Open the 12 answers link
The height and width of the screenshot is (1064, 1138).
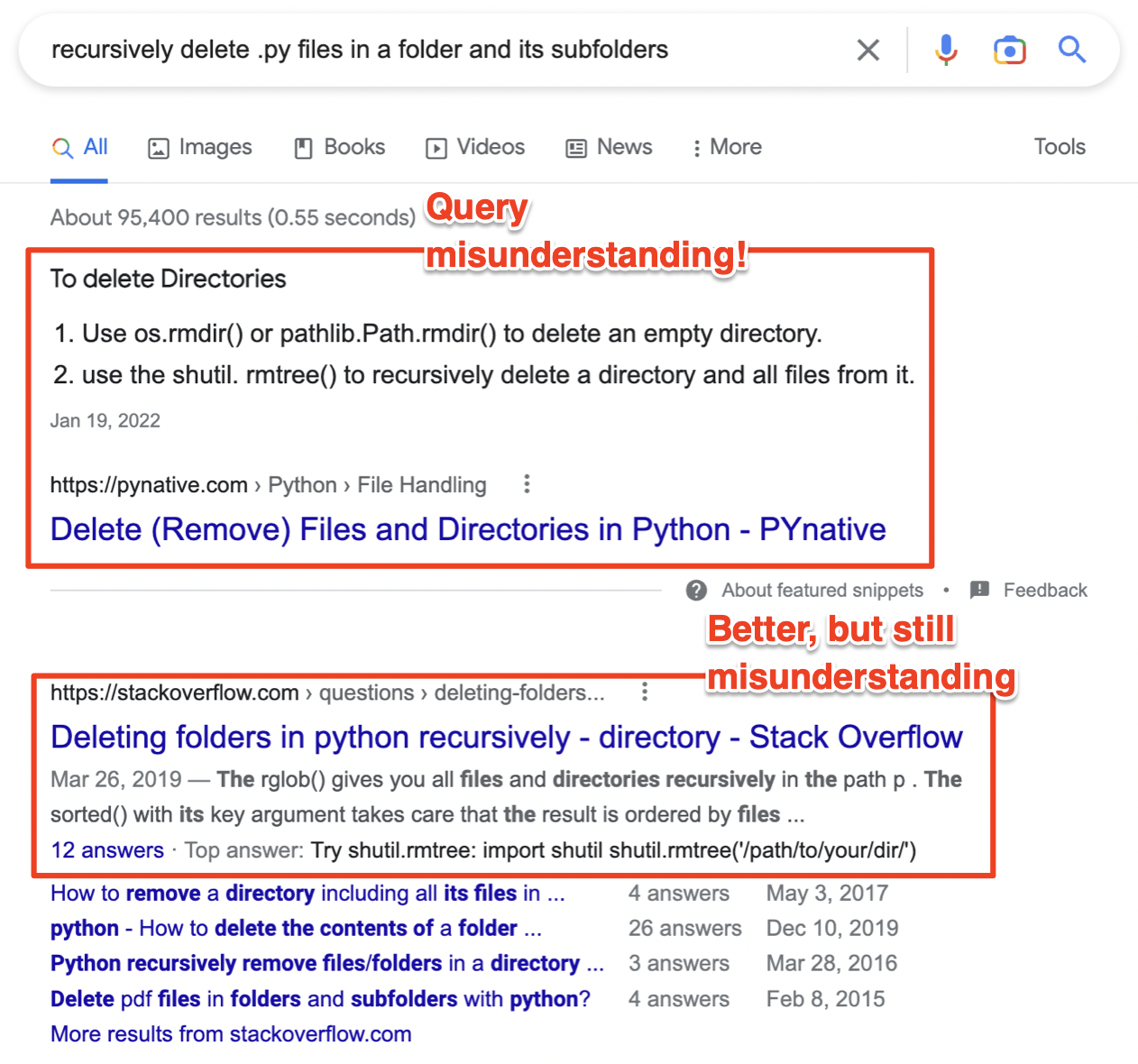[107, 850]
